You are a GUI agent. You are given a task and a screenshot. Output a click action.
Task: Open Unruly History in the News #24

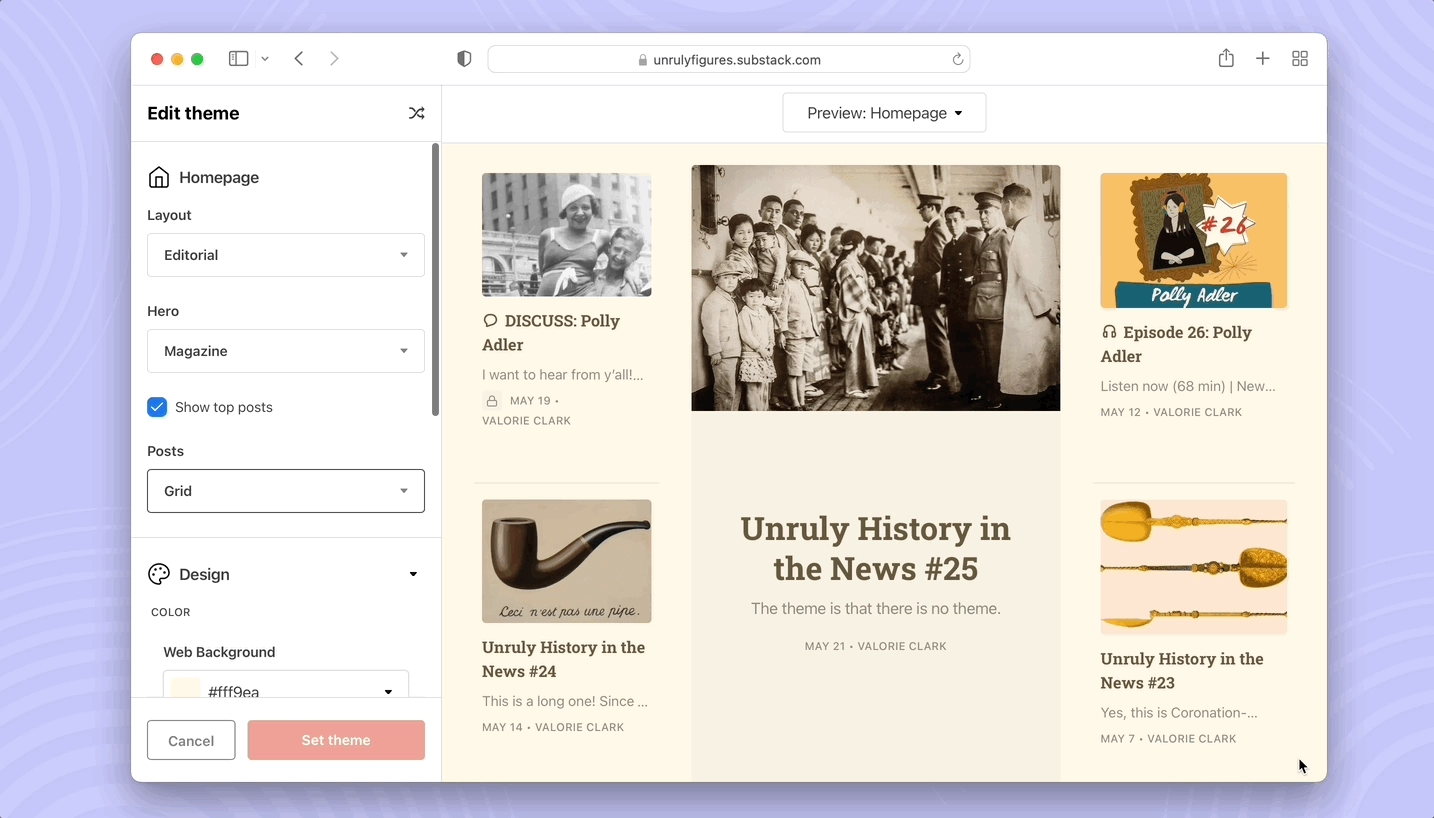pos(564,659)
